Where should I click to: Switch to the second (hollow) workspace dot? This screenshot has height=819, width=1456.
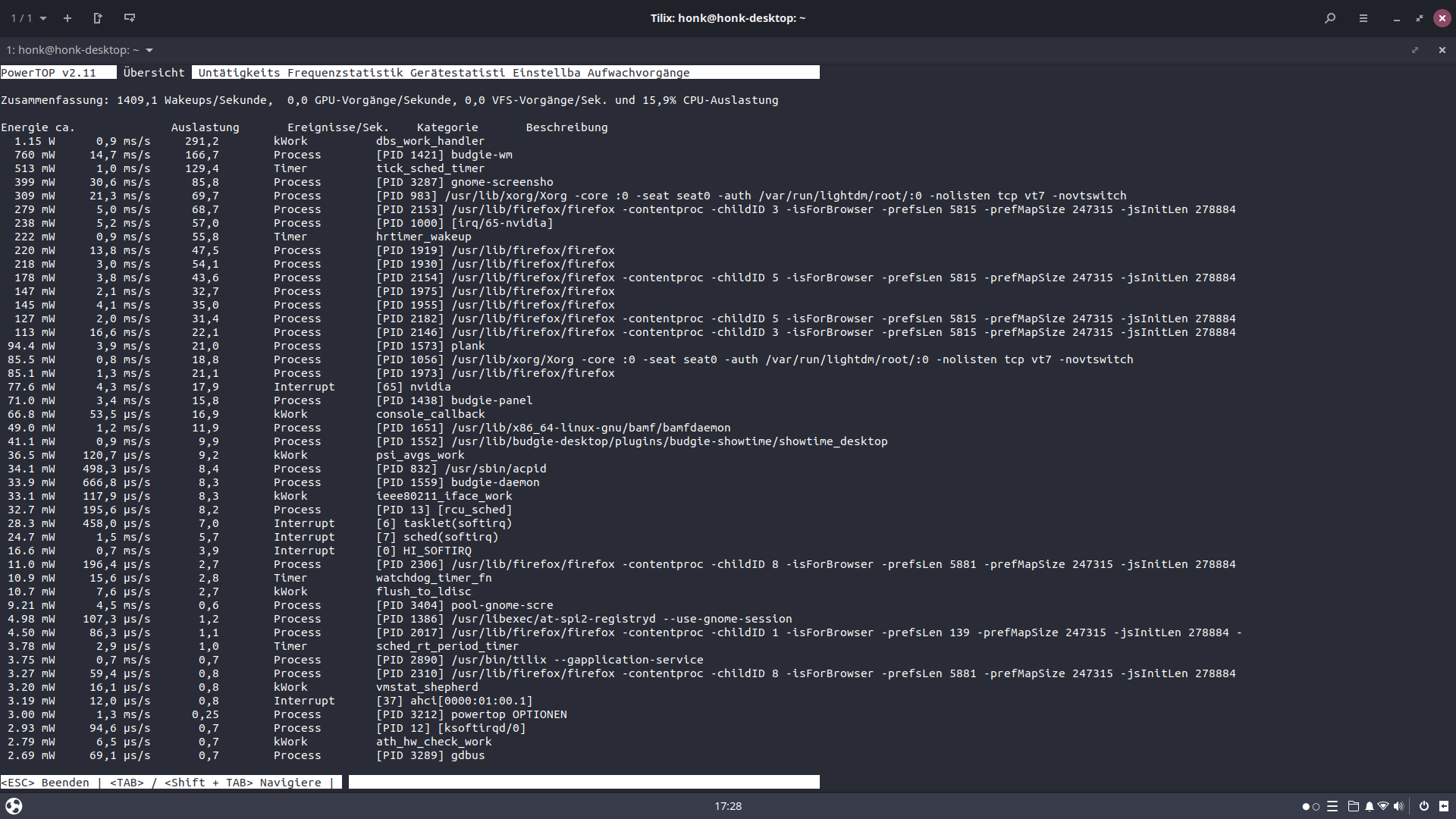tap(1316, 807)
